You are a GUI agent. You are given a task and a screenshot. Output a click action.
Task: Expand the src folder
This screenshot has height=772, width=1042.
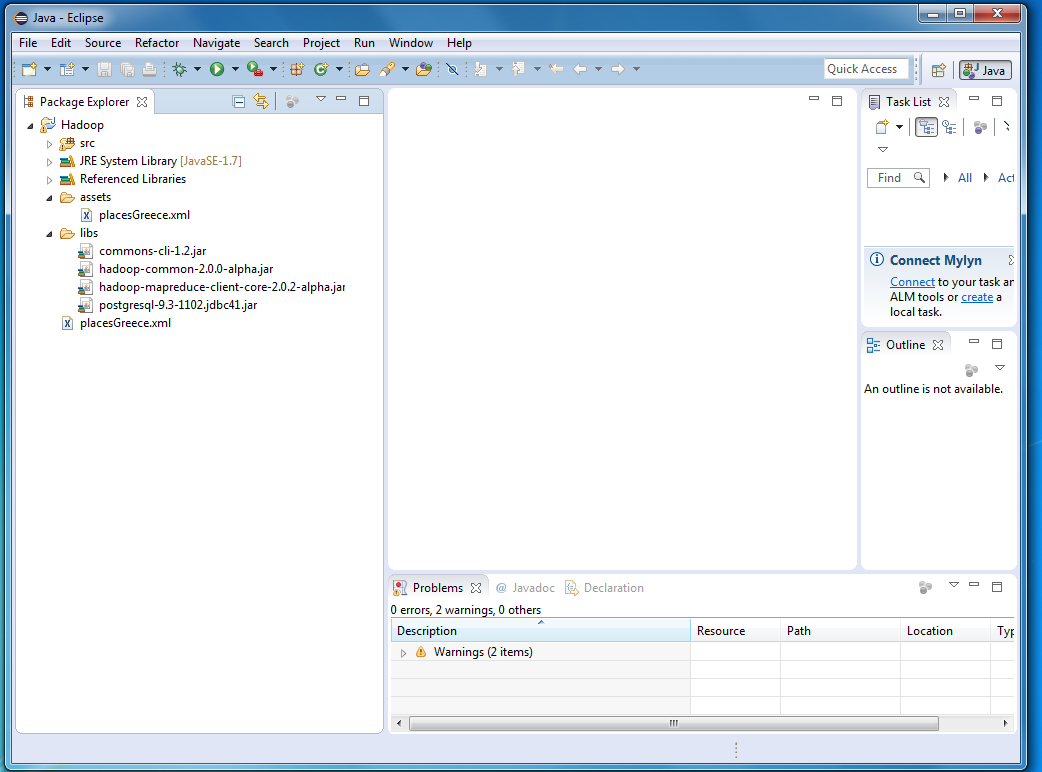(x=49, y=144)
